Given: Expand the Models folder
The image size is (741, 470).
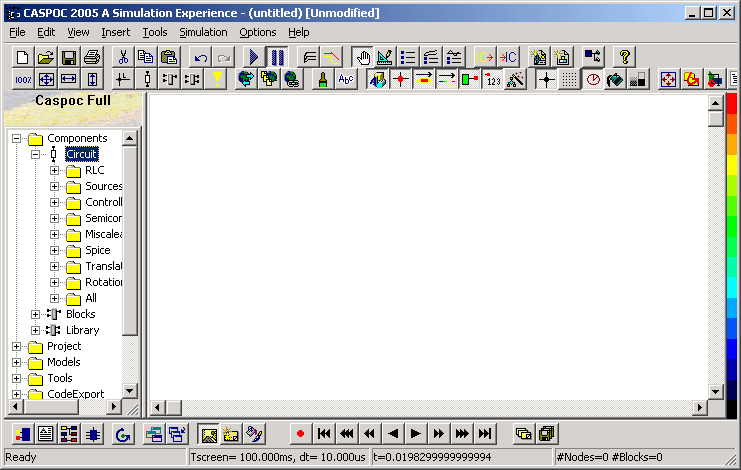Looking at the screenshot, I should 17,362.
